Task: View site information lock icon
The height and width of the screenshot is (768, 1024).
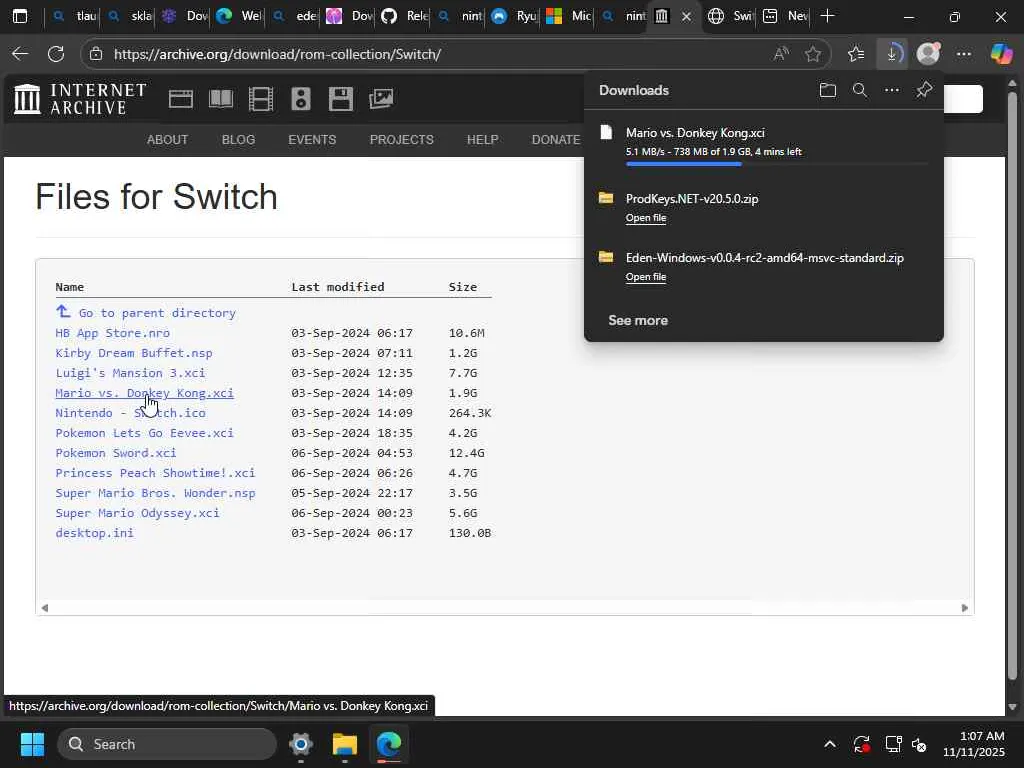Action: pyautogui.click(x=96, y=54)
